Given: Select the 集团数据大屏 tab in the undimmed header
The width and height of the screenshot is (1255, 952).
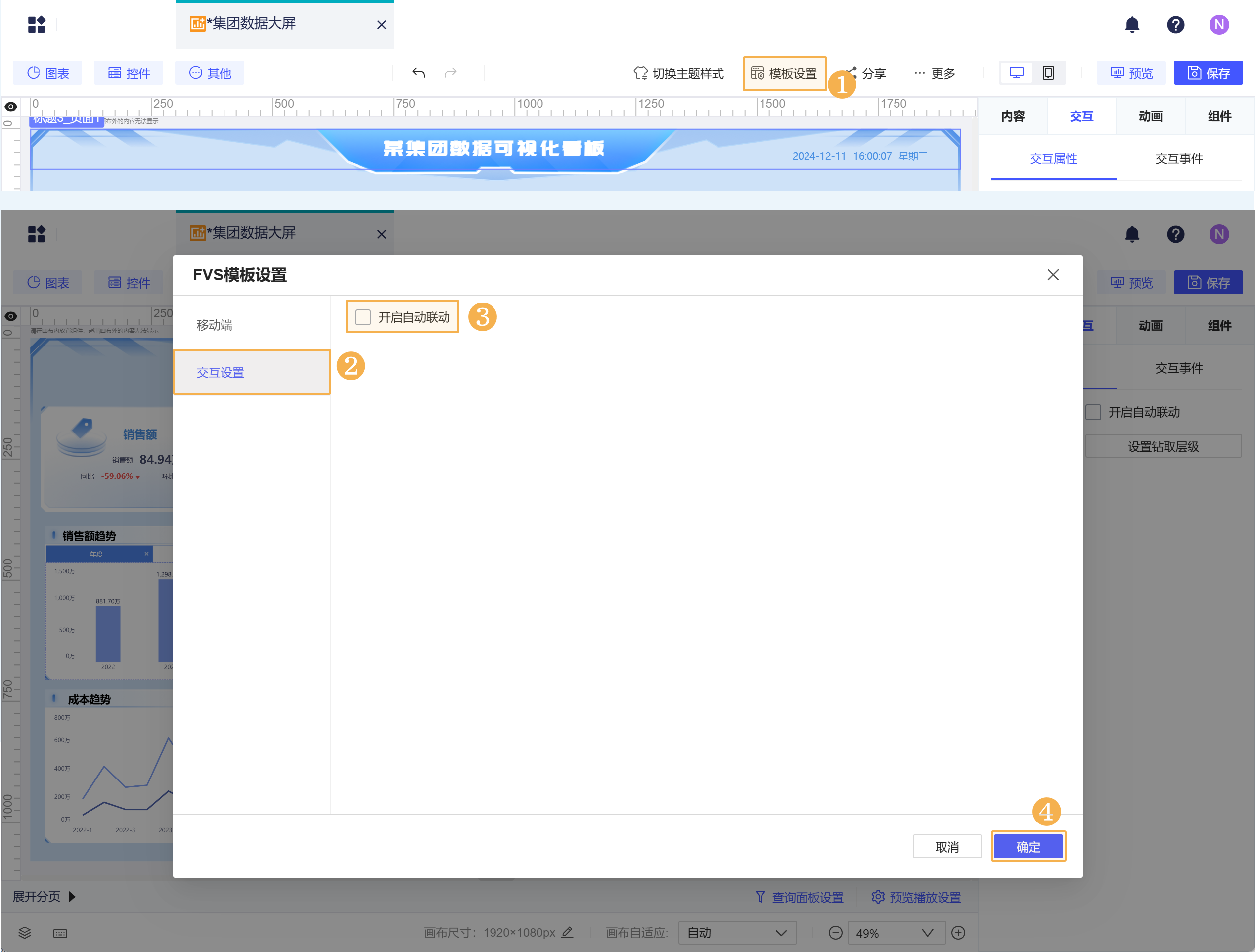Looking at the screenshot, I should (x=285, y=25).
